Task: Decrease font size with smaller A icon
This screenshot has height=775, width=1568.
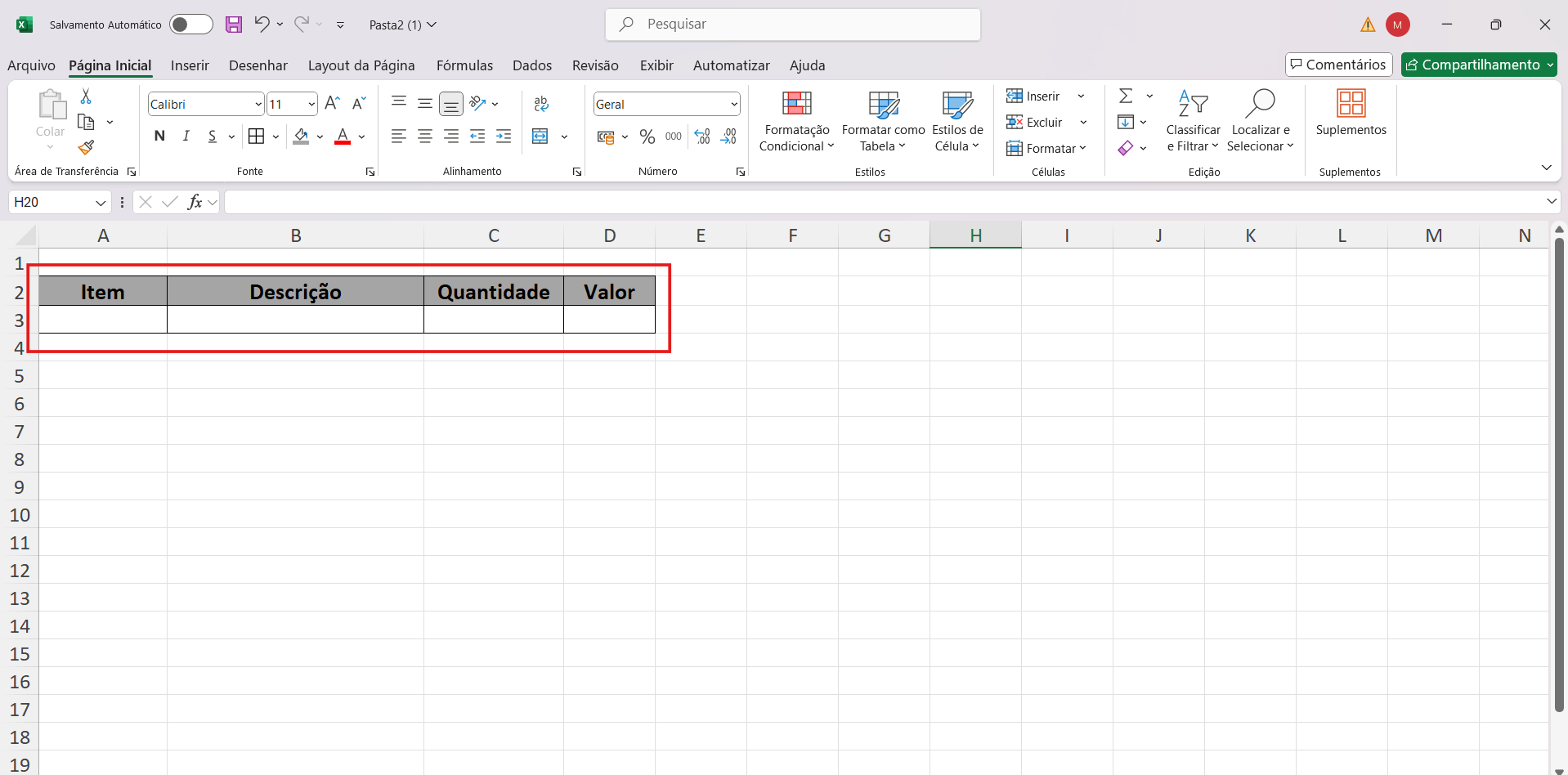Action: pos(359,104)
